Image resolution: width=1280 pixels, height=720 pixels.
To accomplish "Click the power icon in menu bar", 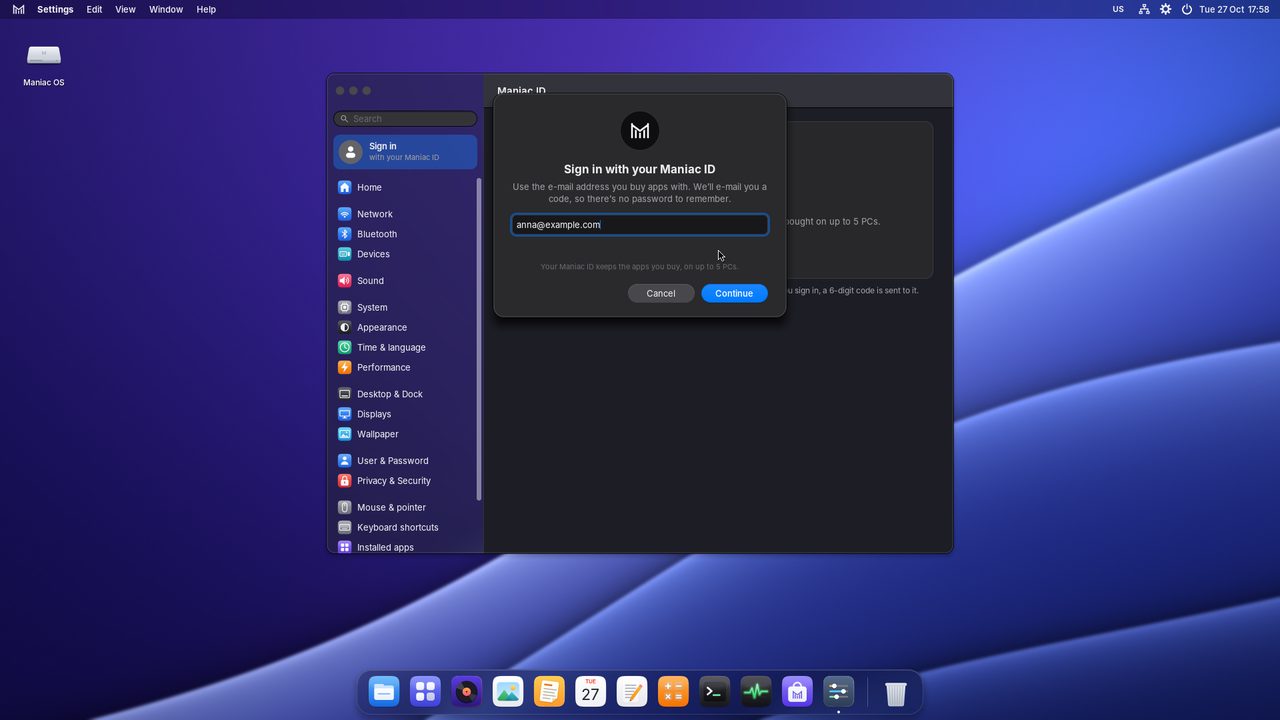I will [1187, 9].
